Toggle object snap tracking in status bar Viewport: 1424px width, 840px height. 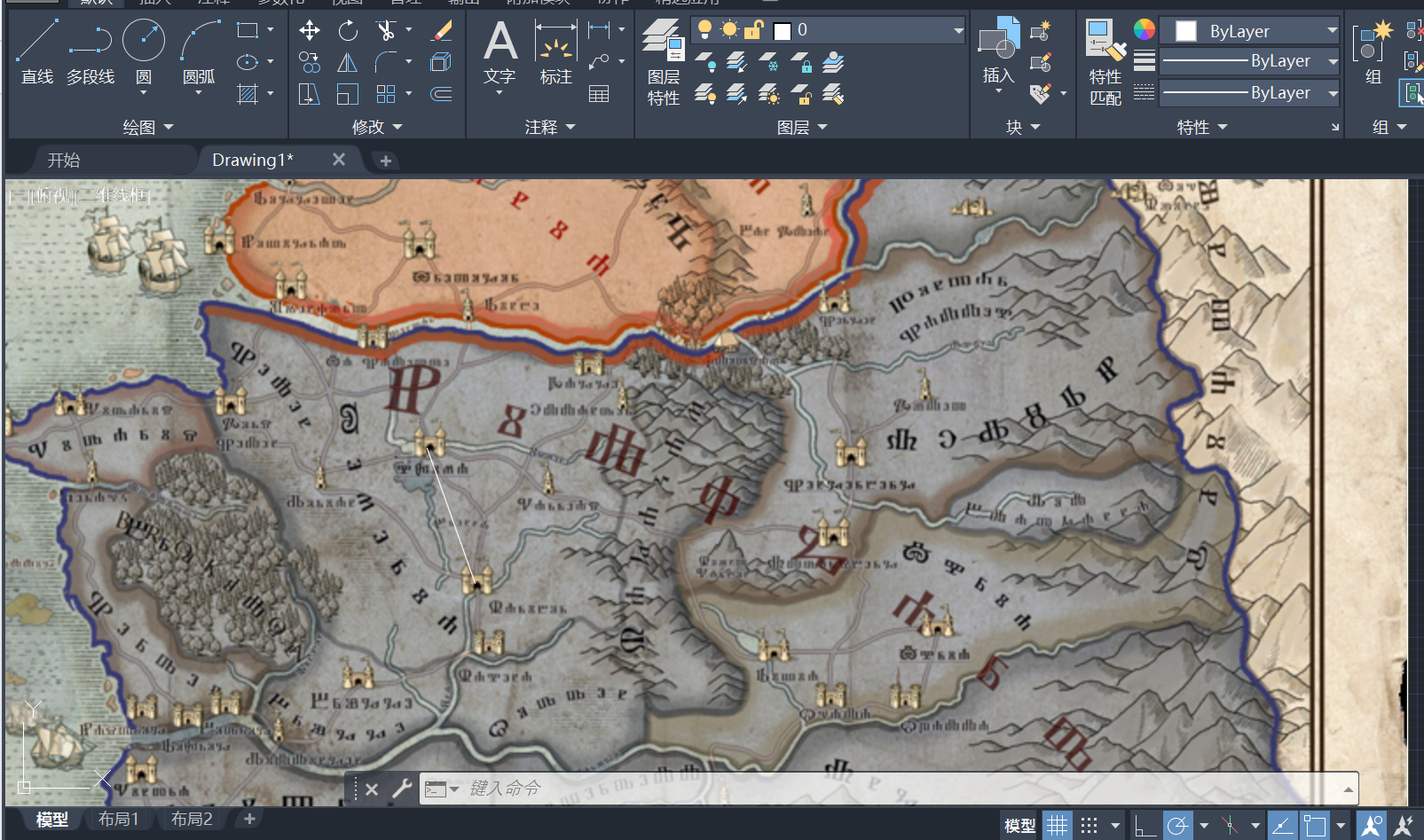[1282, 826]
